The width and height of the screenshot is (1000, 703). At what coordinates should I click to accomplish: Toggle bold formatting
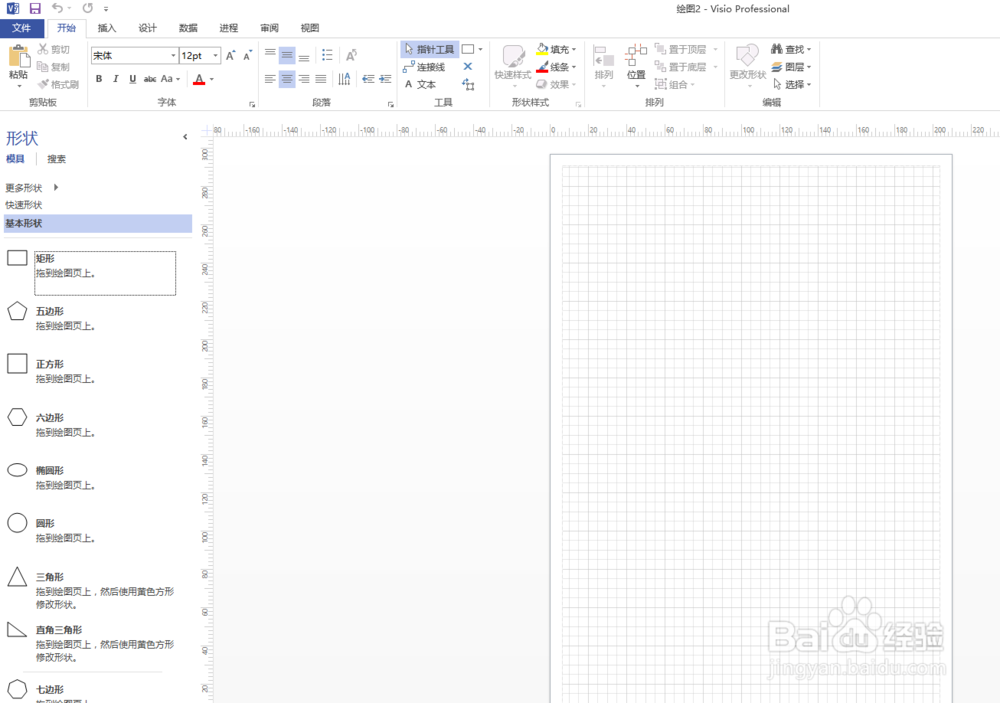(99, 79)
